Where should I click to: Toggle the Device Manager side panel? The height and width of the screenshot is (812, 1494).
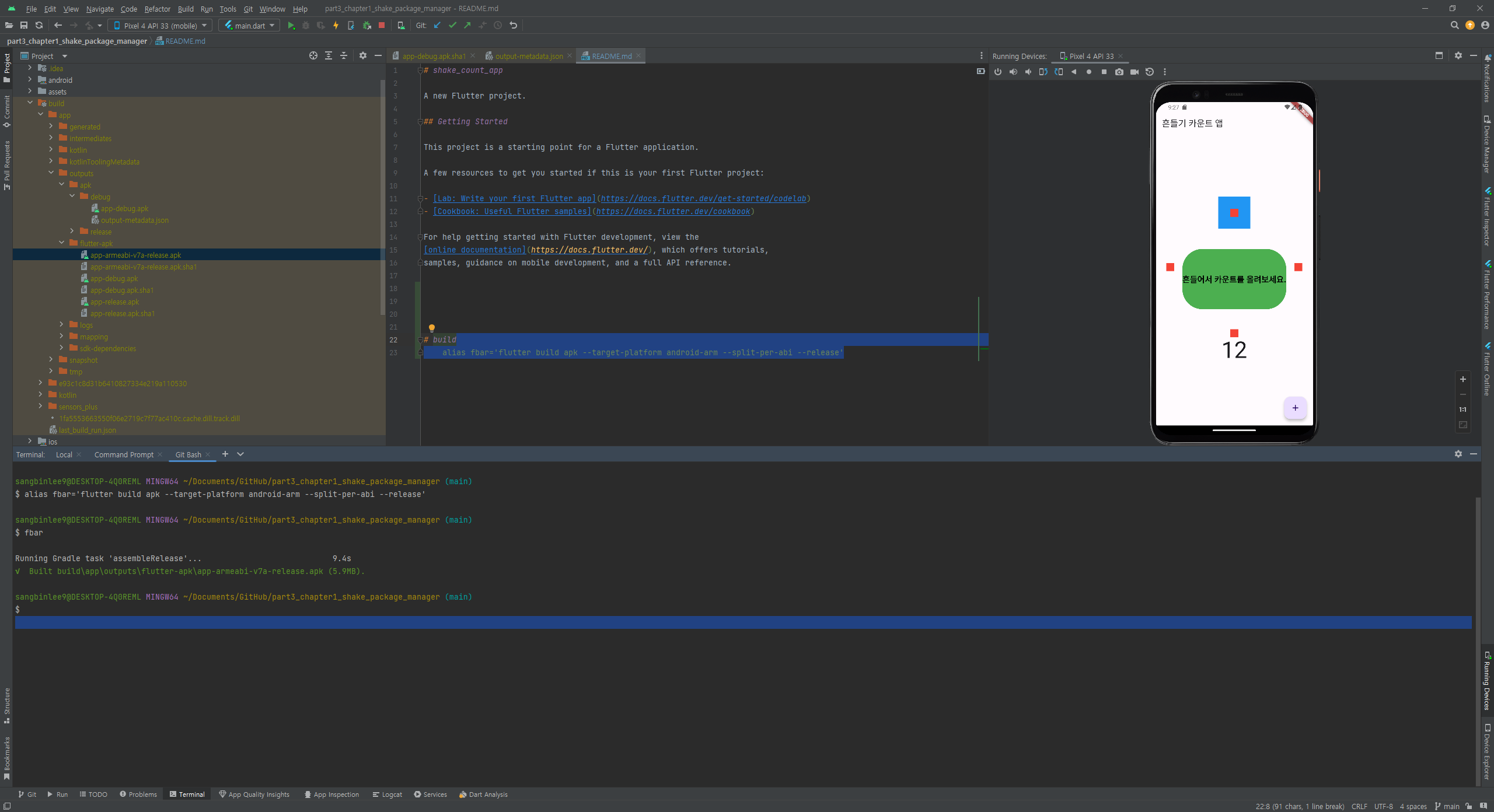(x=1488, y=143)
